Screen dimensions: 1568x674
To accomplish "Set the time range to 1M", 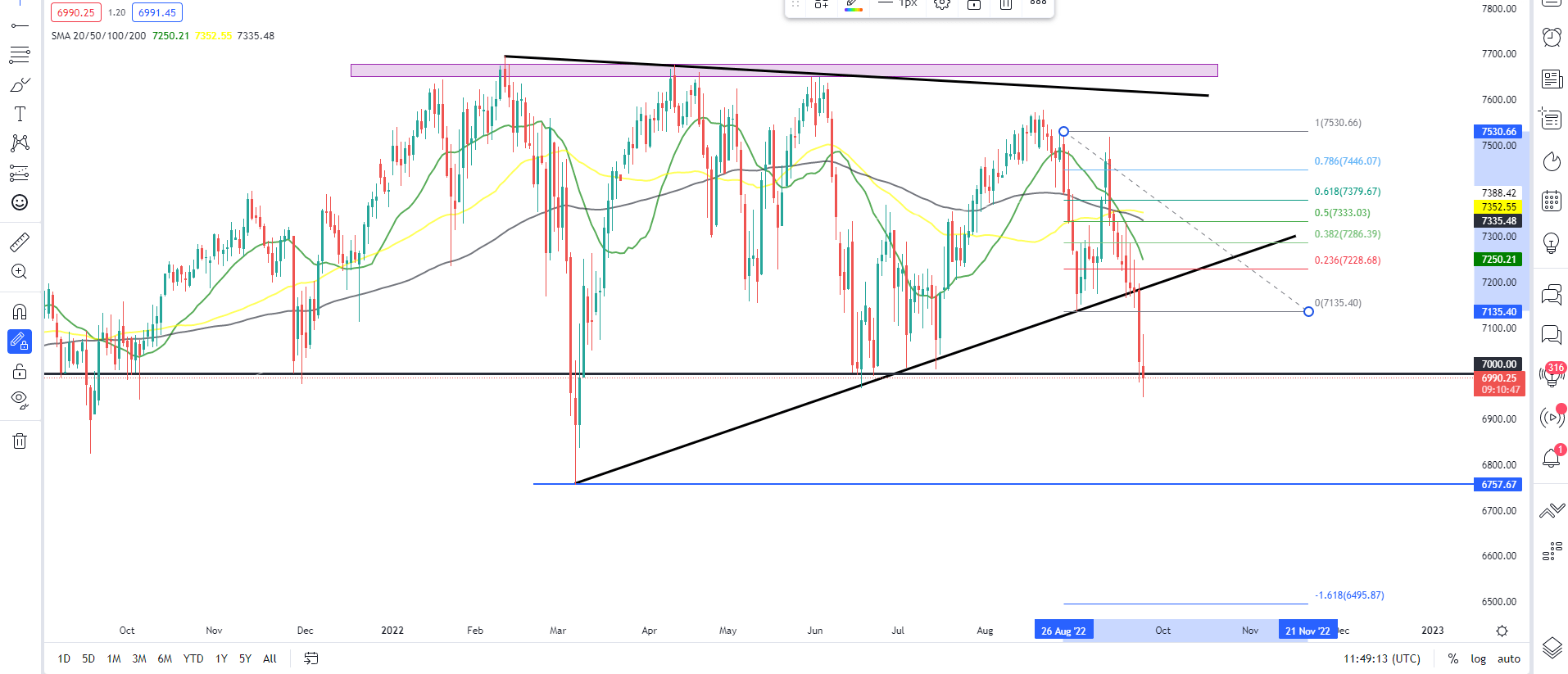I will click(114, 658).
